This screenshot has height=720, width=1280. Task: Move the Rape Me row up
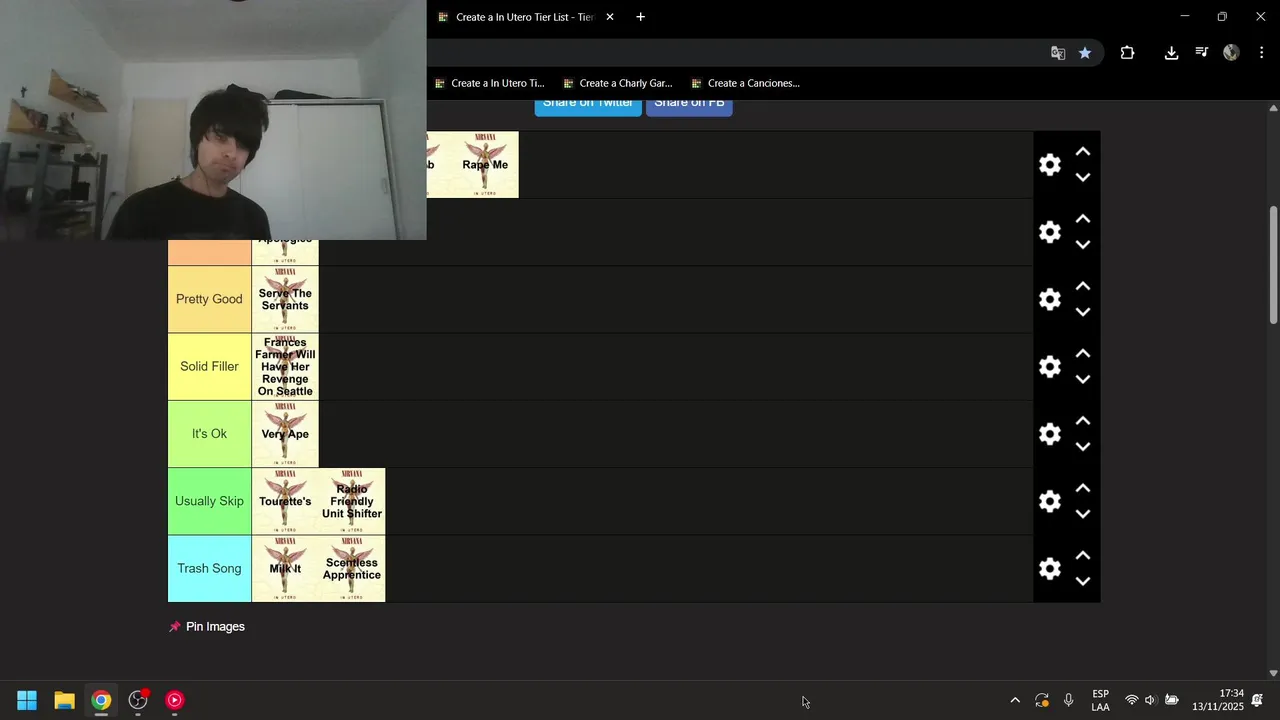1082,152
